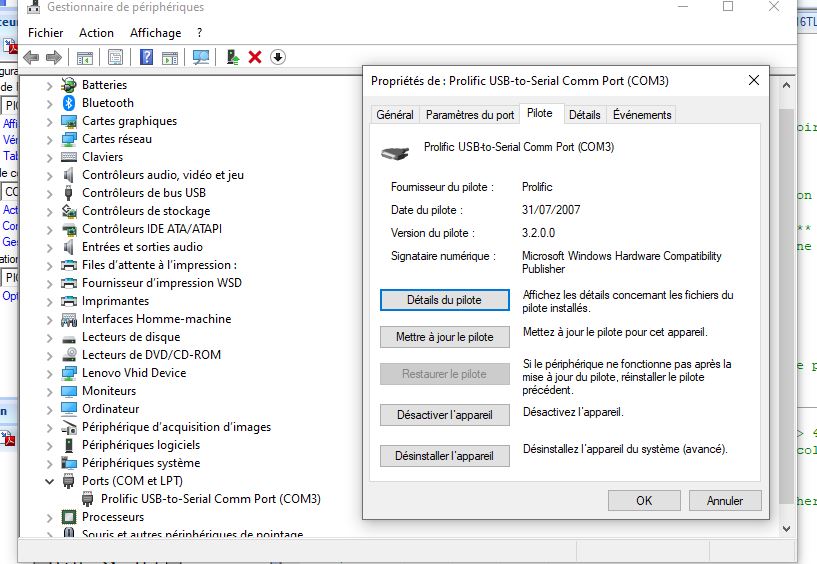817x564 pixels.
Task: Switch to the Détails tab
Action: [585, 115]
